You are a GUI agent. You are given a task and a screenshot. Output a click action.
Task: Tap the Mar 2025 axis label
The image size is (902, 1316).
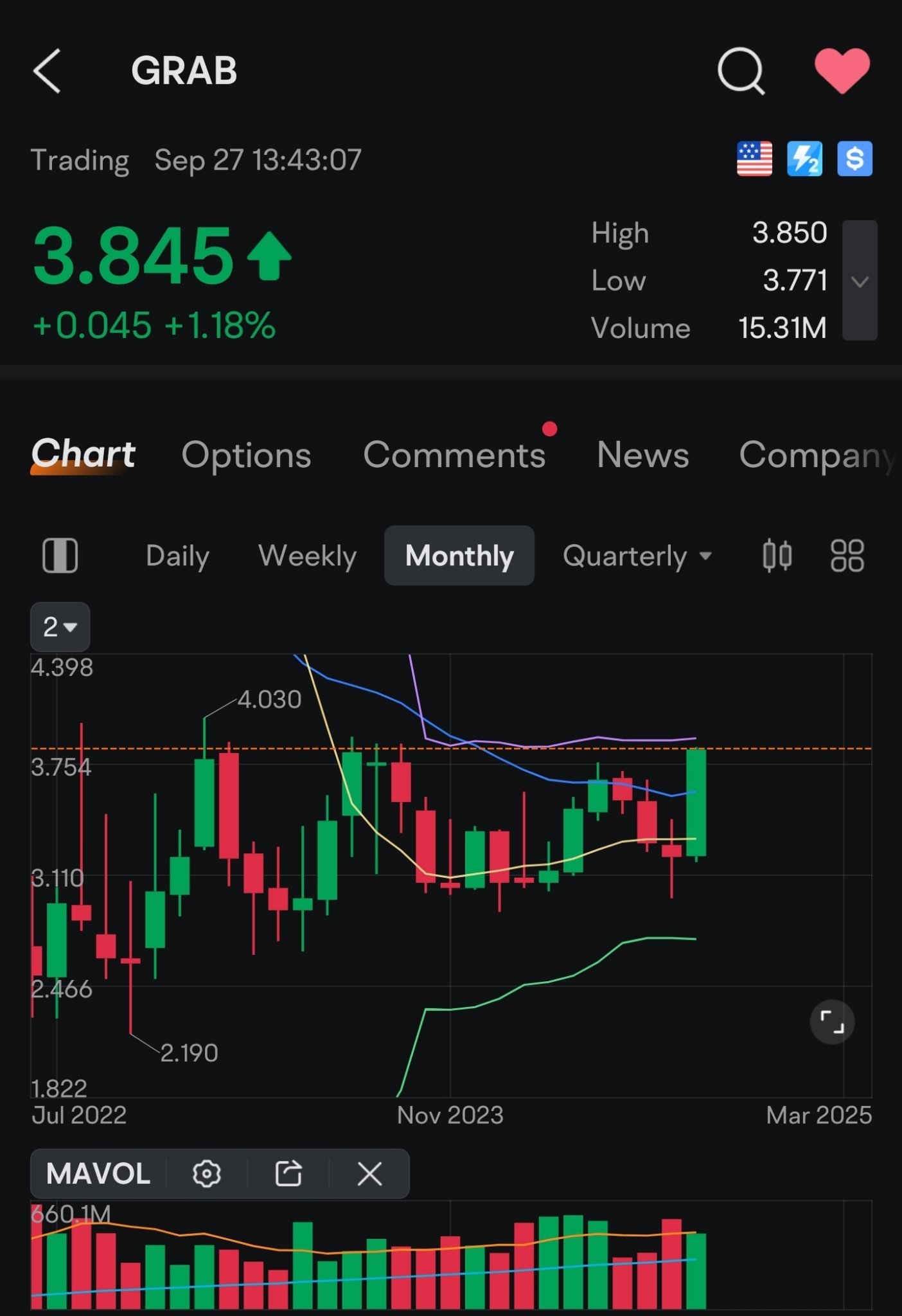point(819,1116)
